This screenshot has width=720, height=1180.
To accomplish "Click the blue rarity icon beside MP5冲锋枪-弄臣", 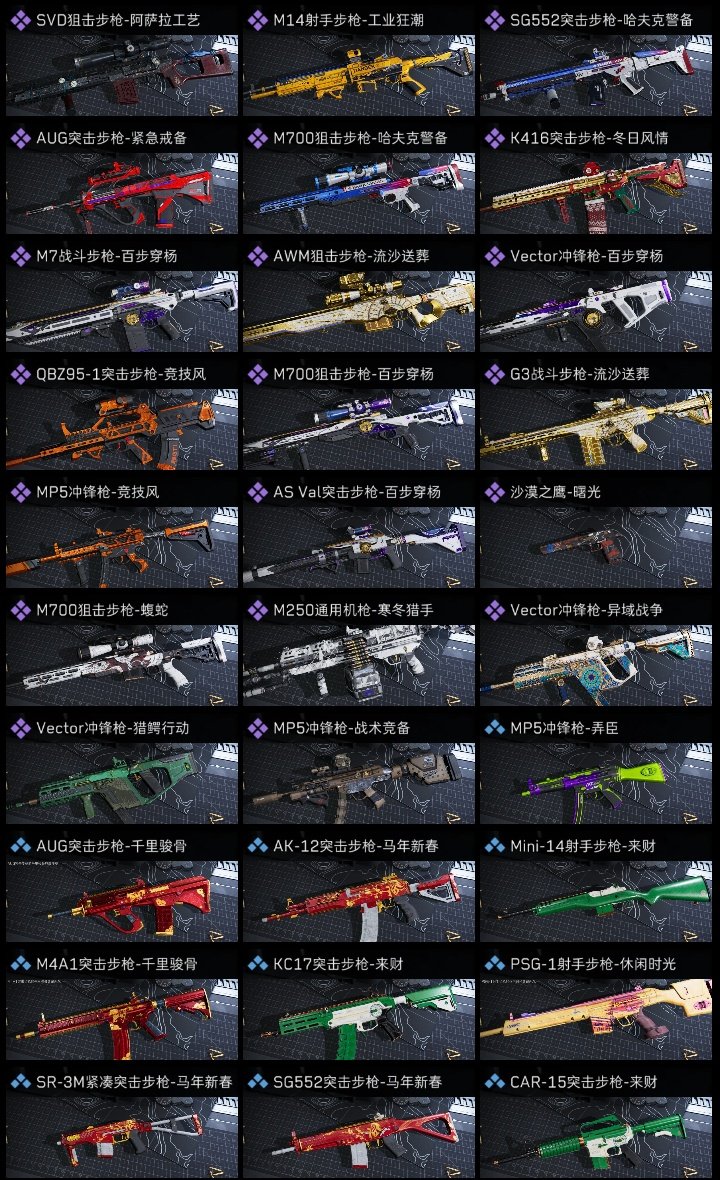I will (x=494, y=728).
